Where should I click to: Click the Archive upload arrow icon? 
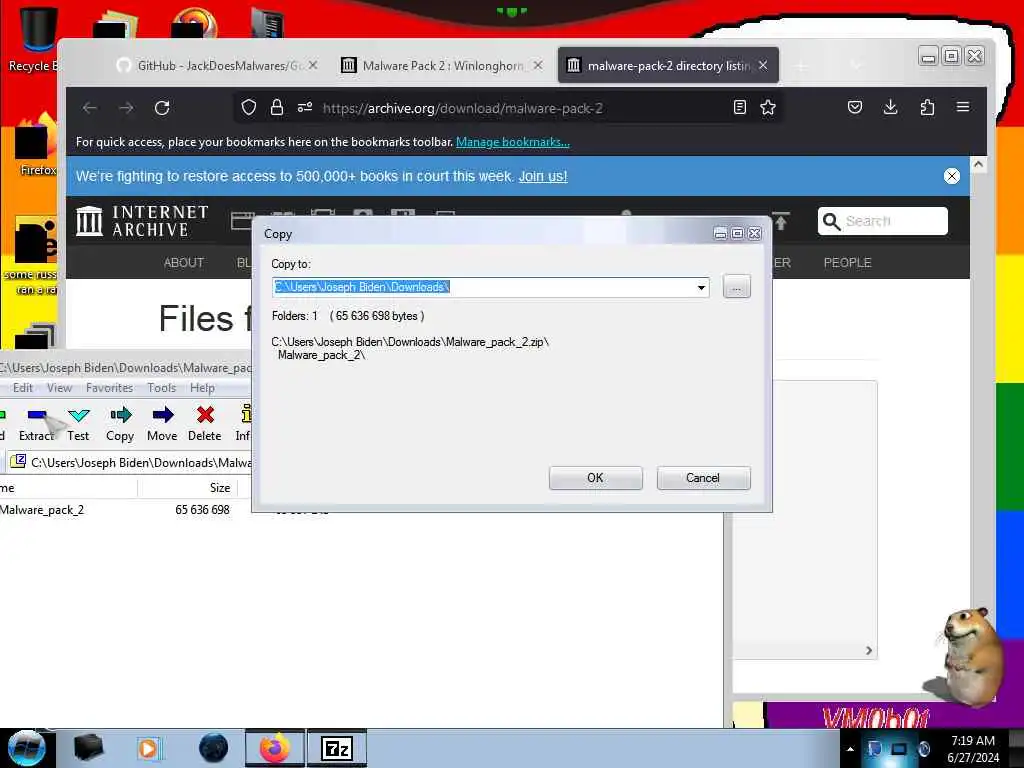pyautogui.click(x=781, y=221)
